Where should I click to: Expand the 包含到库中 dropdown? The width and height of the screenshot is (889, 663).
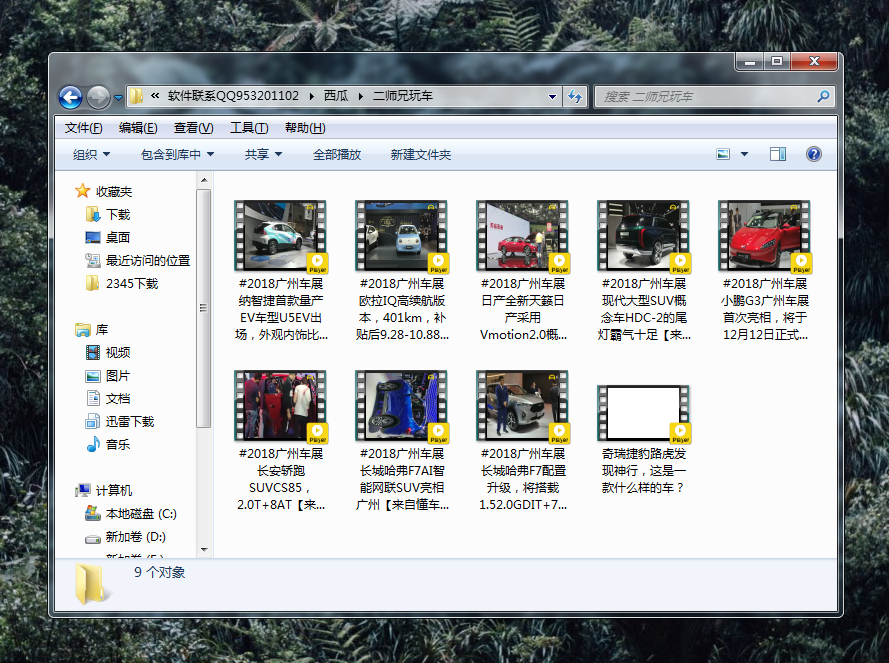click(x=177, y=155)
